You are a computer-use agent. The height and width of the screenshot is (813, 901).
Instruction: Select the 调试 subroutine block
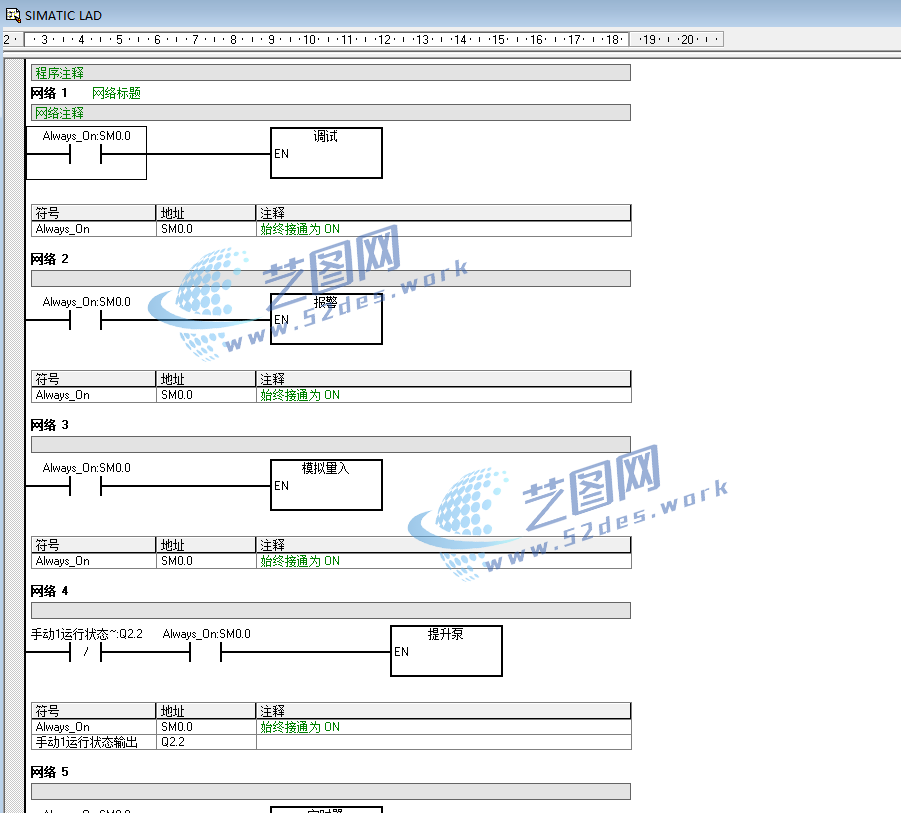point(326,153)
